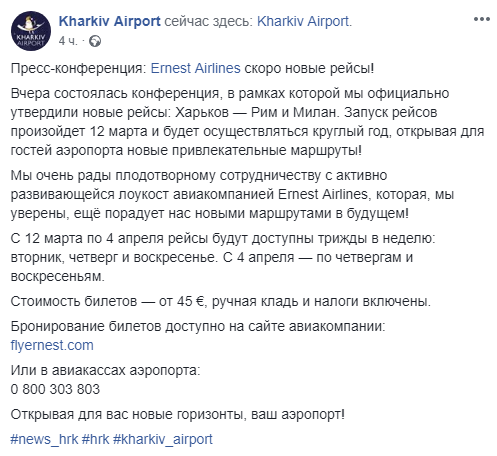Click the press-conference headline text

pyautogui.click(x=192, y=68)
